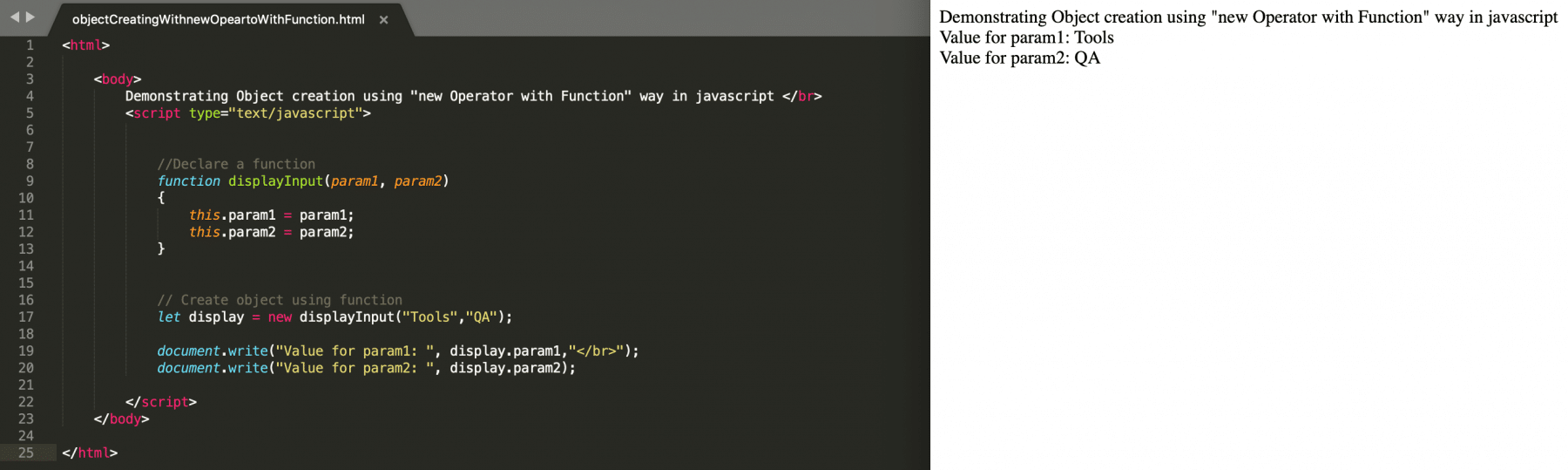Click the function keyword on line 9
Image resolution: width=1568 pixels, height=470 pixels.
click(188, 181)
